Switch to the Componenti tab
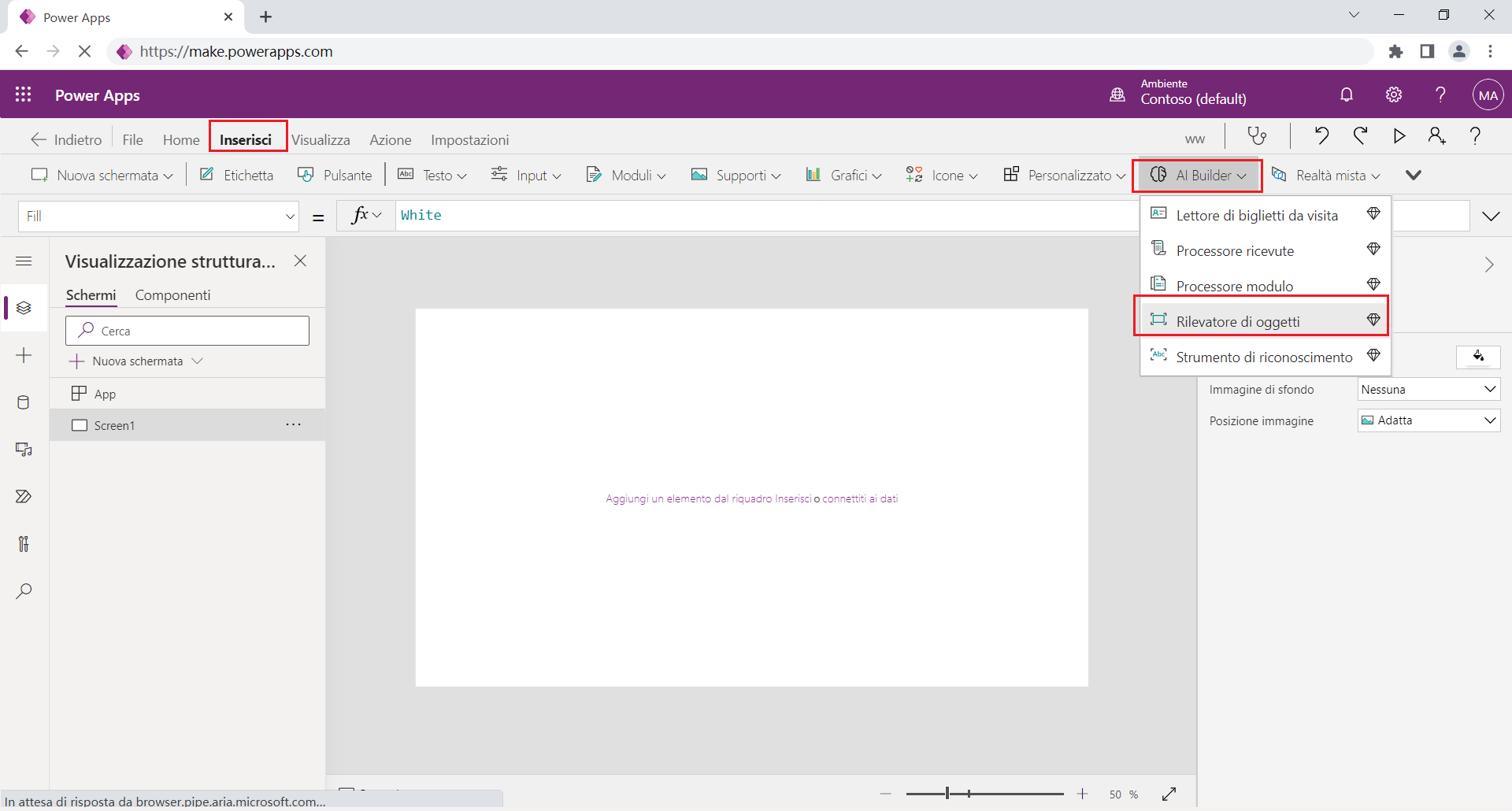This screenshot has height=811, width=1512. [172, 295]
